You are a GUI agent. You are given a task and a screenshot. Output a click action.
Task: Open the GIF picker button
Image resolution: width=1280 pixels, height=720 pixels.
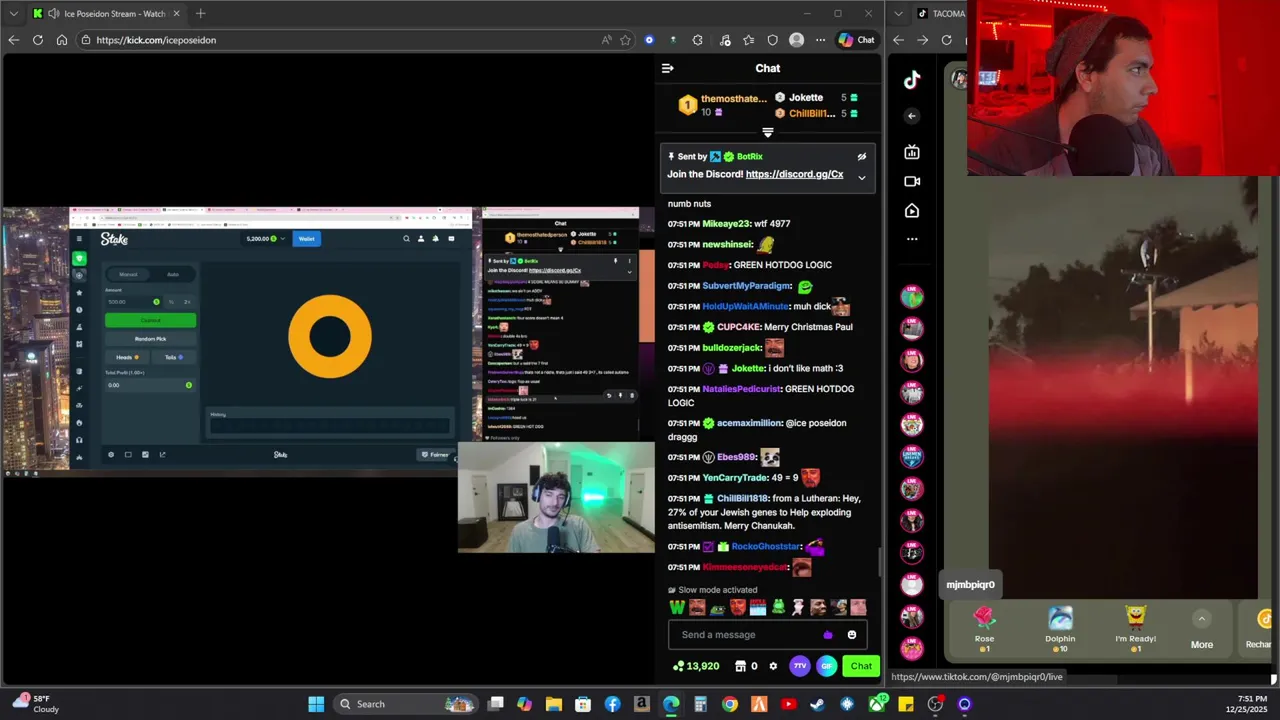click(x=826, y=666)
